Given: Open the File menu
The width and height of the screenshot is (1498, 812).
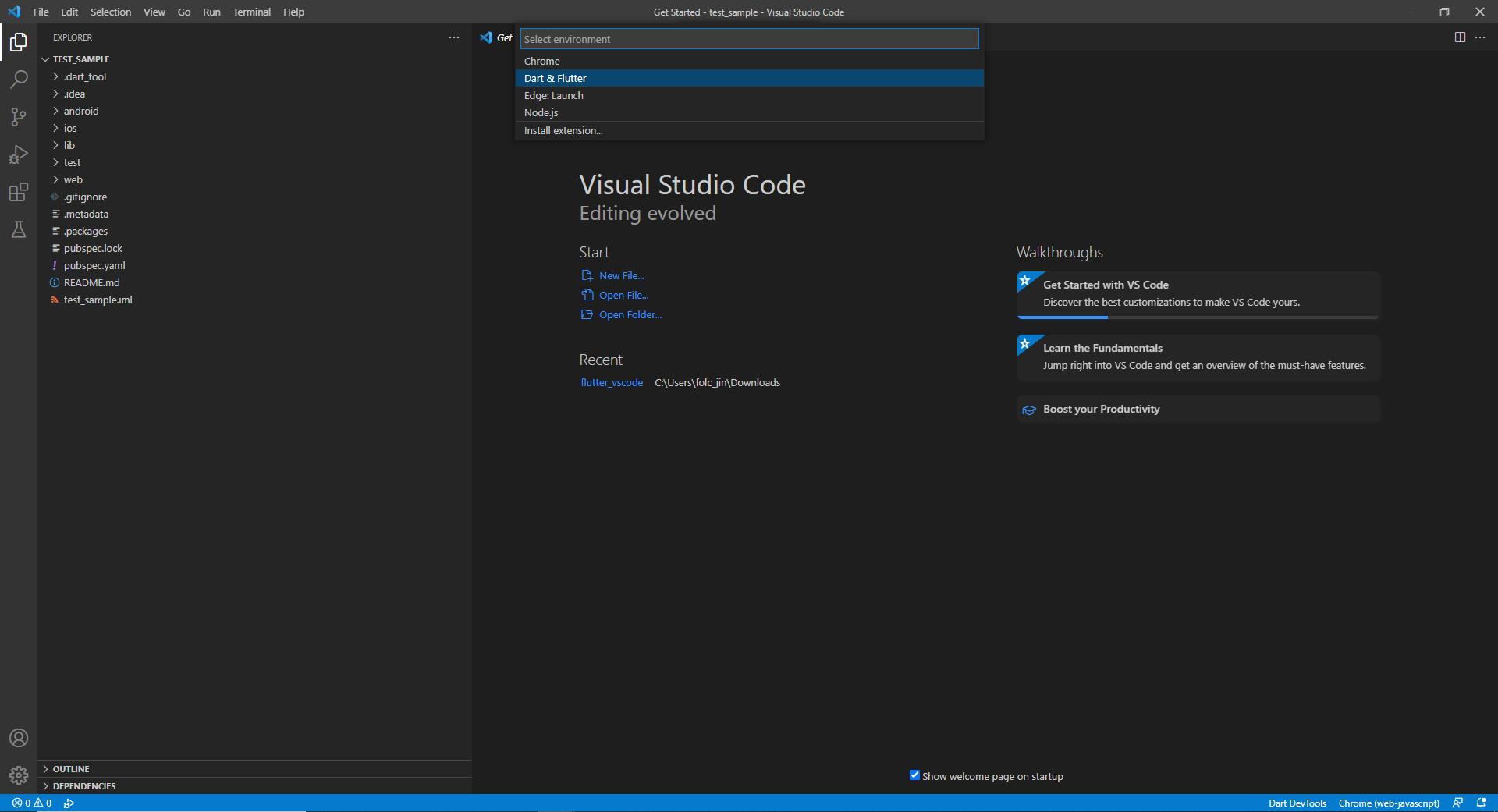Looking at the screenshot, I should tap(41, 12).
